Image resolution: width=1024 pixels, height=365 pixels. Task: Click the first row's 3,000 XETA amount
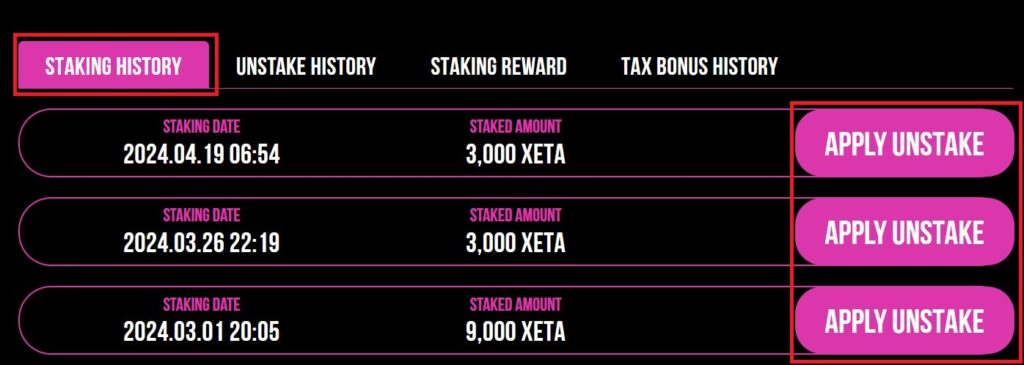tap(515, 155)
